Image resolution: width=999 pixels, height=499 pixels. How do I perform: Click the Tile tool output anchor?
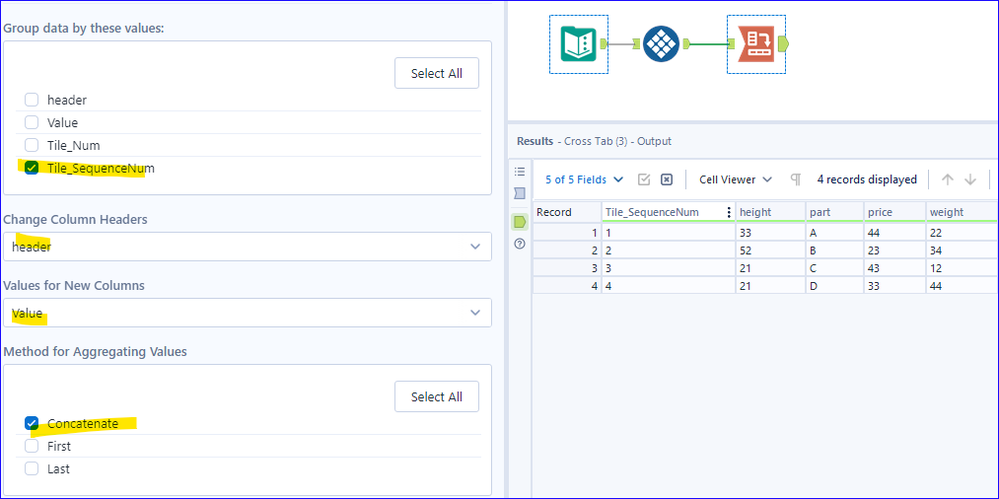(686, 44)
